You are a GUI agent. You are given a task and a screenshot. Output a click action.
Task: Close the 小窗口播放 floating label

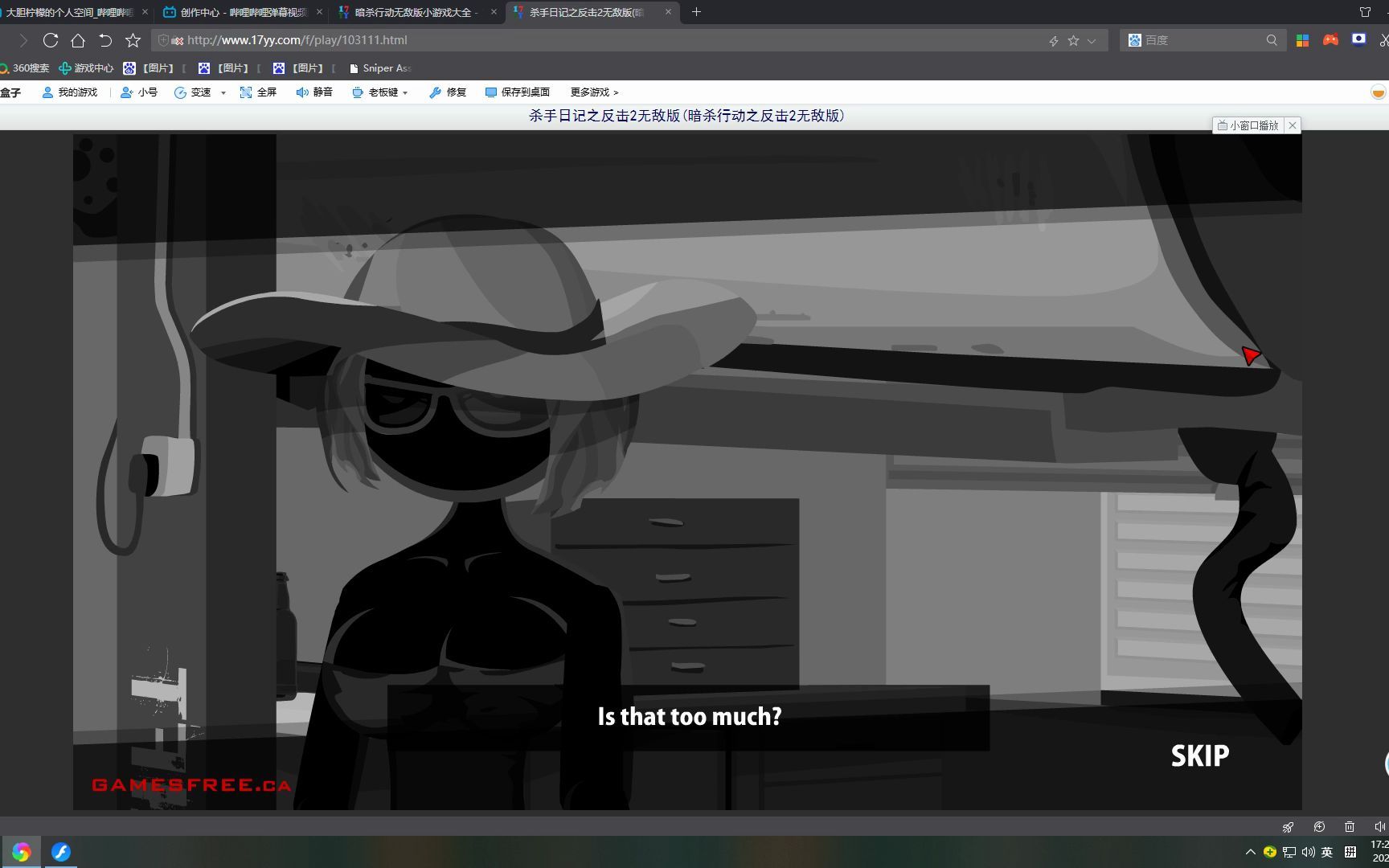tap(1293, 125)
